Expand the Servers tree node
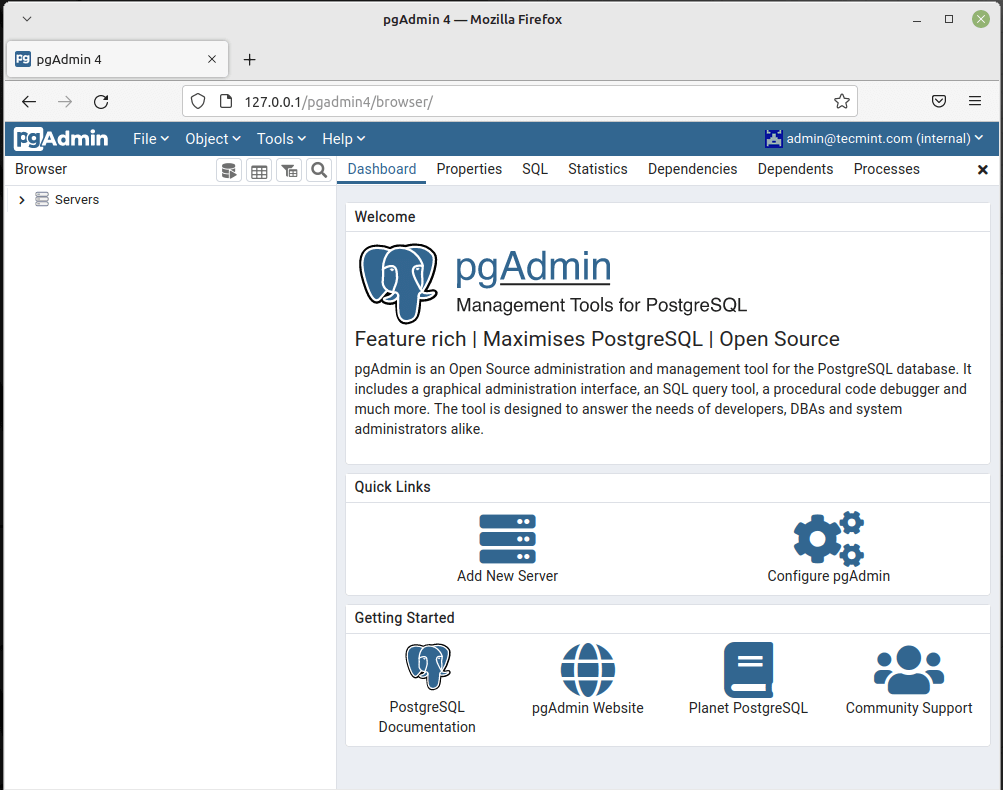This screenshot has width=1003, height=790. pyautogui.click(x=22, y=200)
